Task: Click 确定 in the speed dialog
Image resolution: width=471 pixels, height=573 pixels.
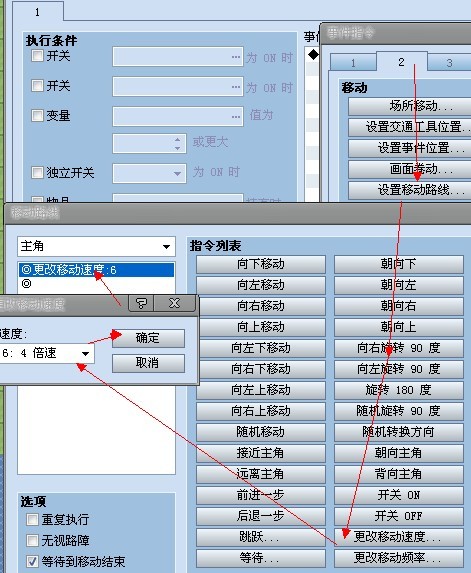Action: pyautogui.click(x=148, y=338)
